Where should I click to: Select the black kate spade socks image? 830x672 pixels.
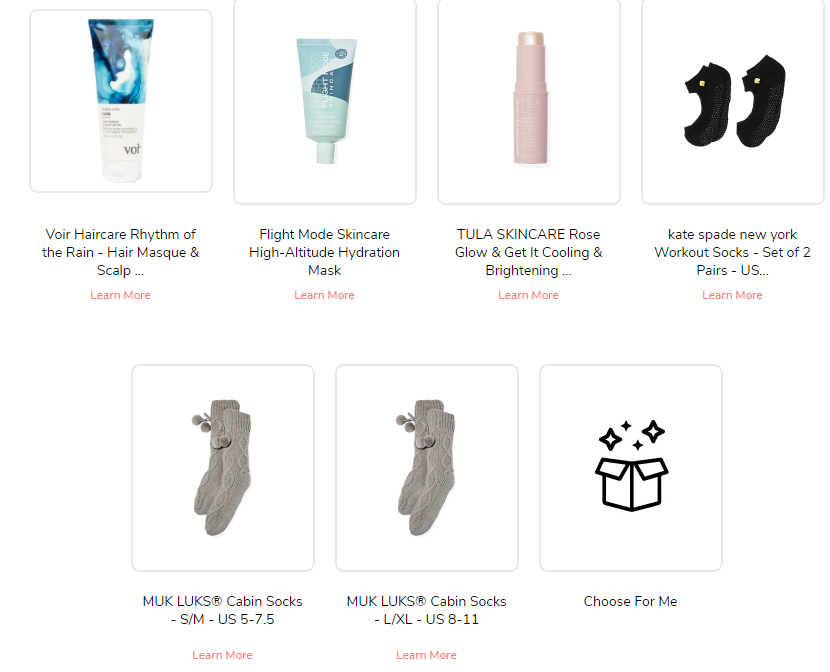(735, 101)
